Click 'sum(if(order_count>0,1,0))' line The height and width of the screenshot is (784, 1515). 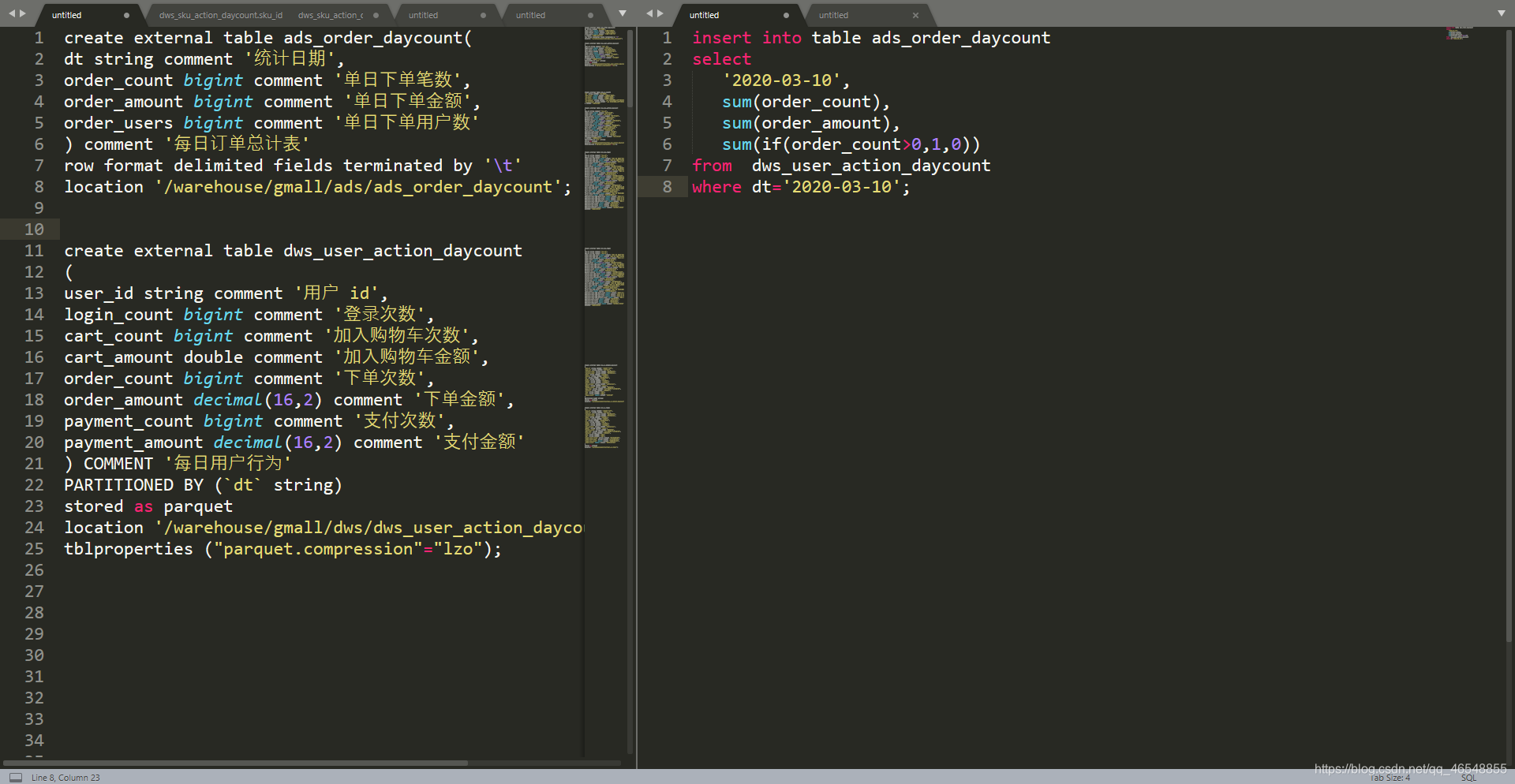851,144
